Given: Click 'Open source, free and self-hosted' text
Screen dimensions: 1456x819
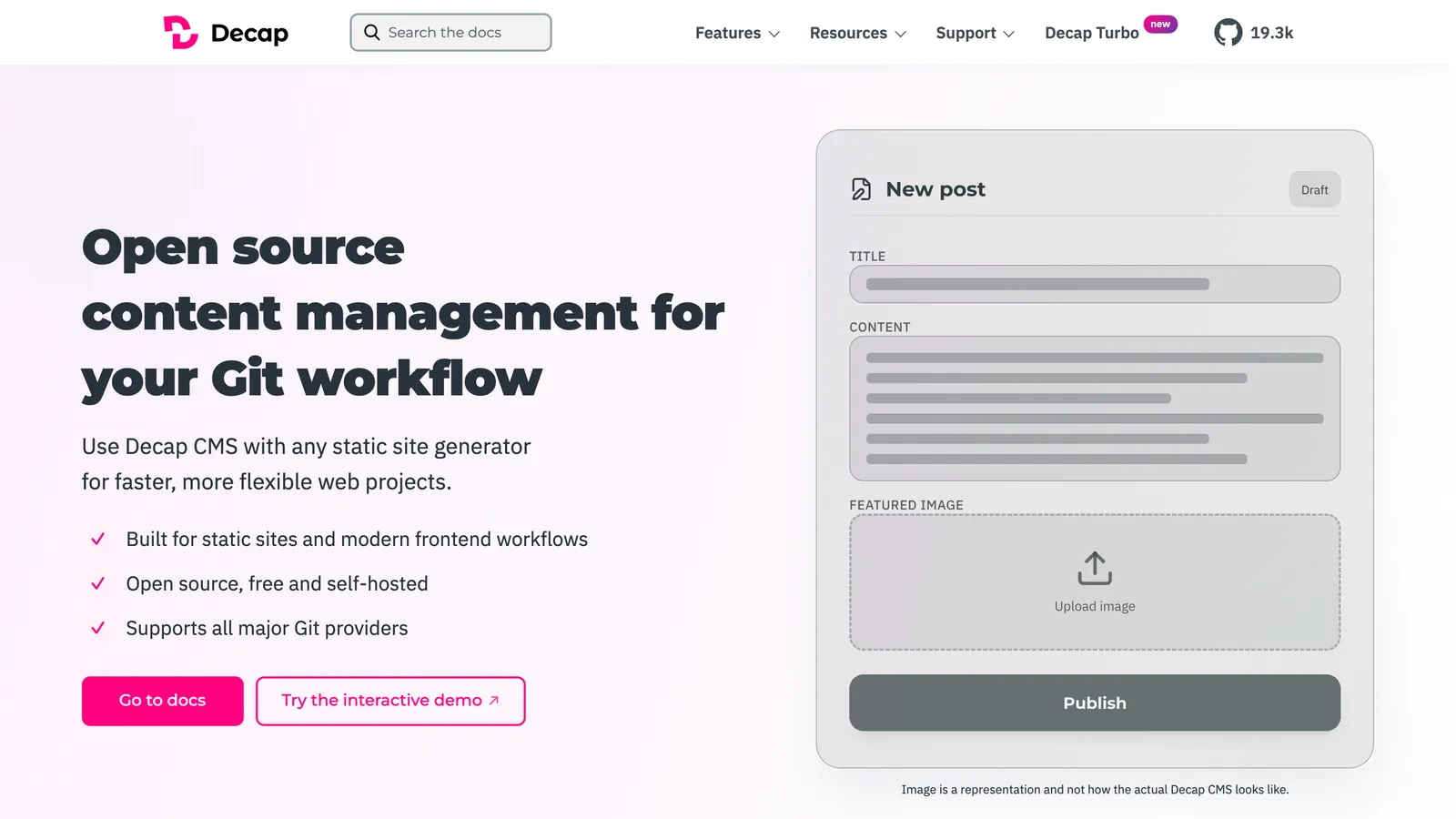Looking at the screenshot, I should tap(277, 583).
